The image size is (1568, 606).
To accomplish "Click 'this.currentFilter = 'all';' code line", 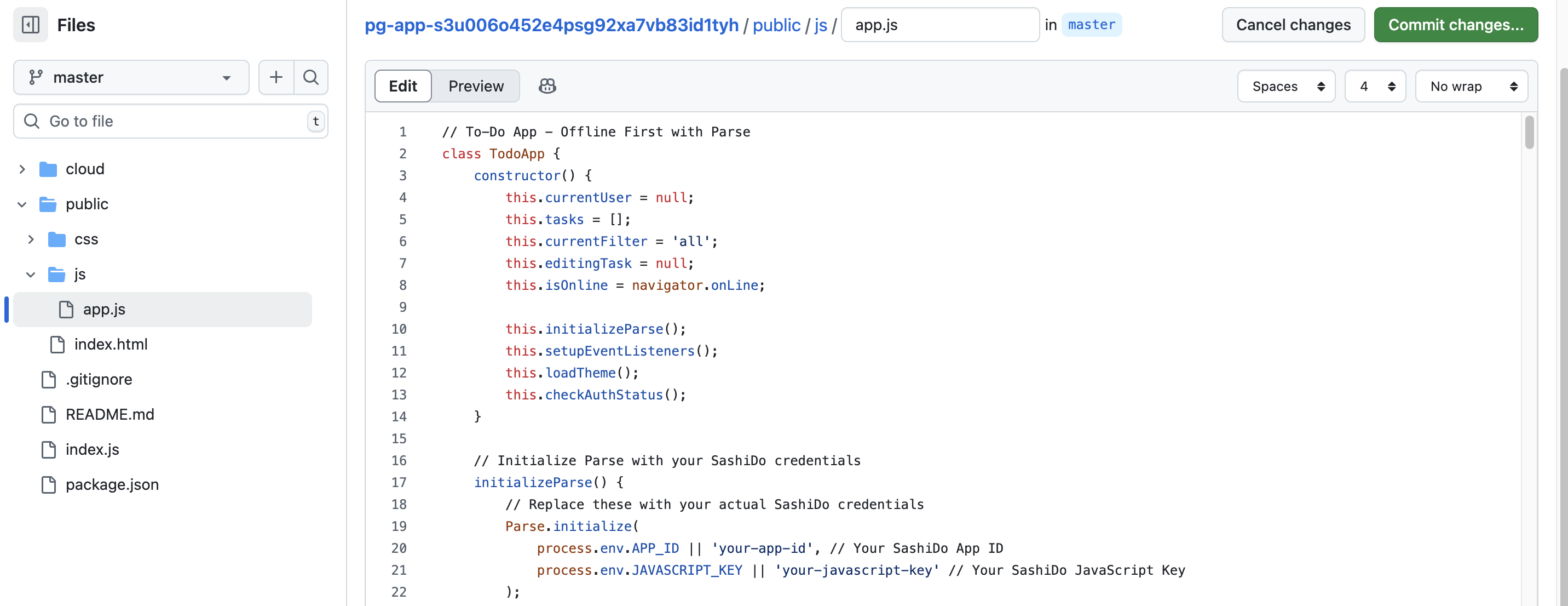I will [611, 242].
